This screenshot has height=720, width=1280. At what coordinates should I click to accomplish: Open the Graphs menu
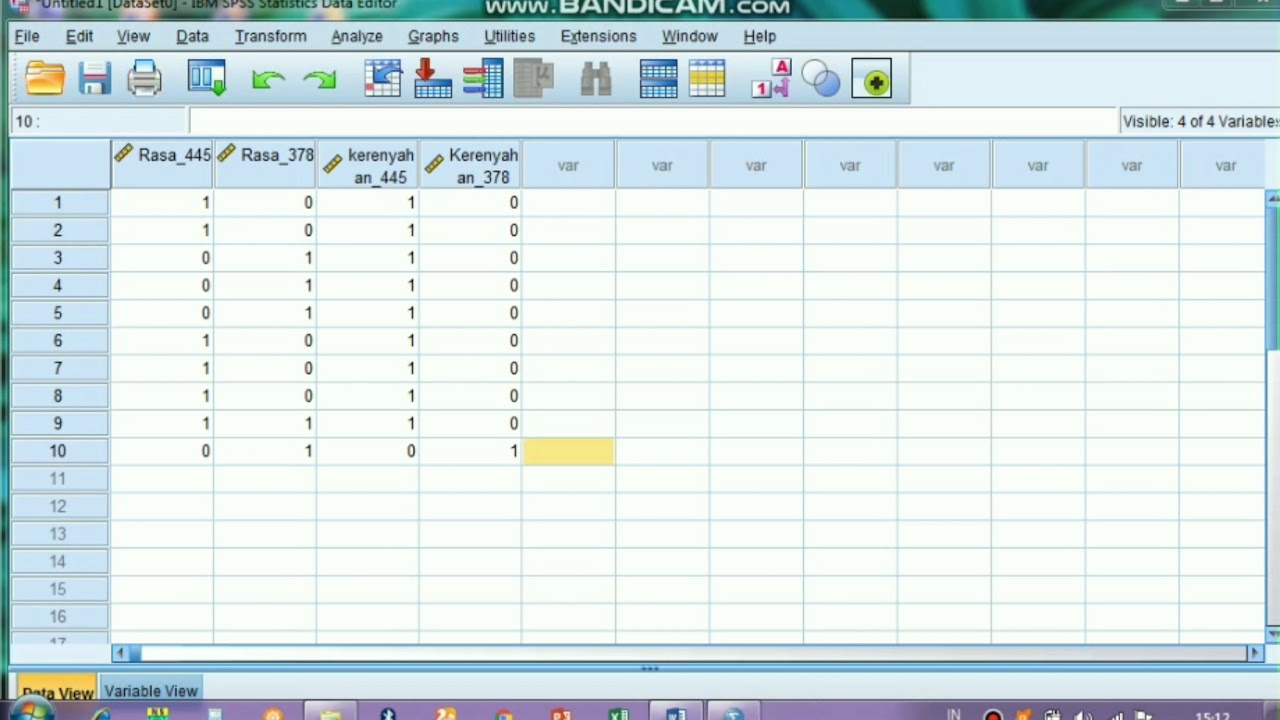point(433,36)
